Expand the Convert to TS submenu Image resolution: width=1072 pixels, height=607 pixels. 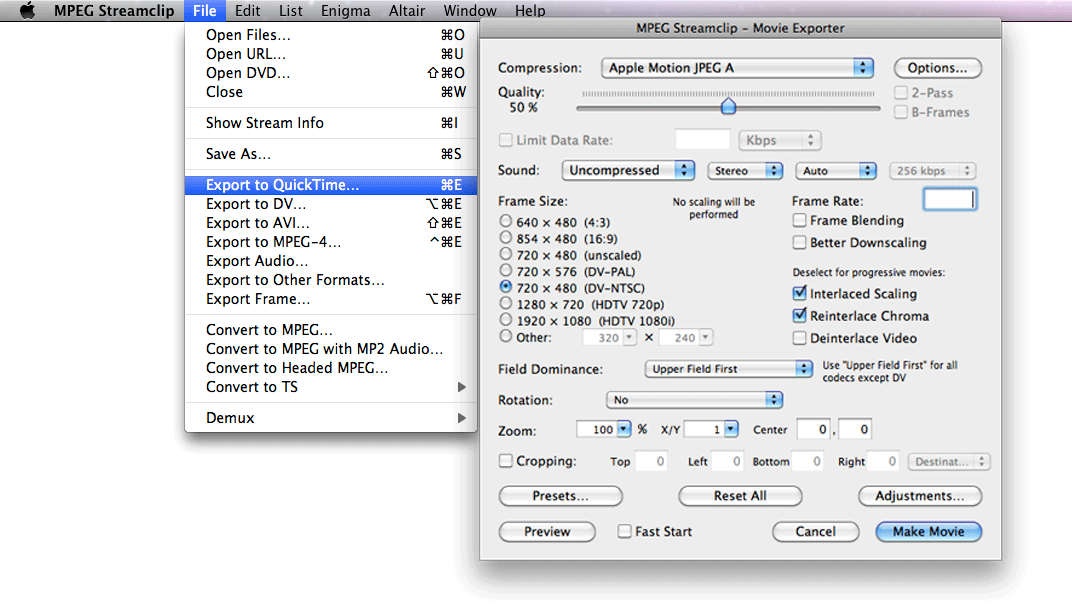(x=331, y=388)
